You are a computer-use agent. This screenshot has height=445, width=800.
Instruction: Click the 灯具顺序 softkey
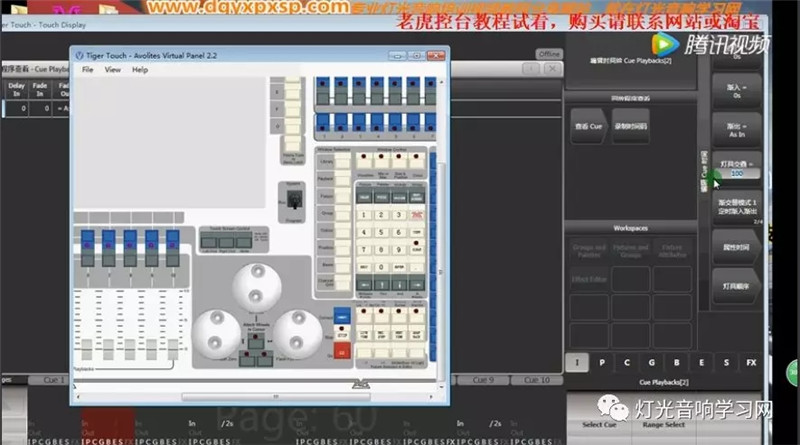pyautogui.click(x=736, y=286)
